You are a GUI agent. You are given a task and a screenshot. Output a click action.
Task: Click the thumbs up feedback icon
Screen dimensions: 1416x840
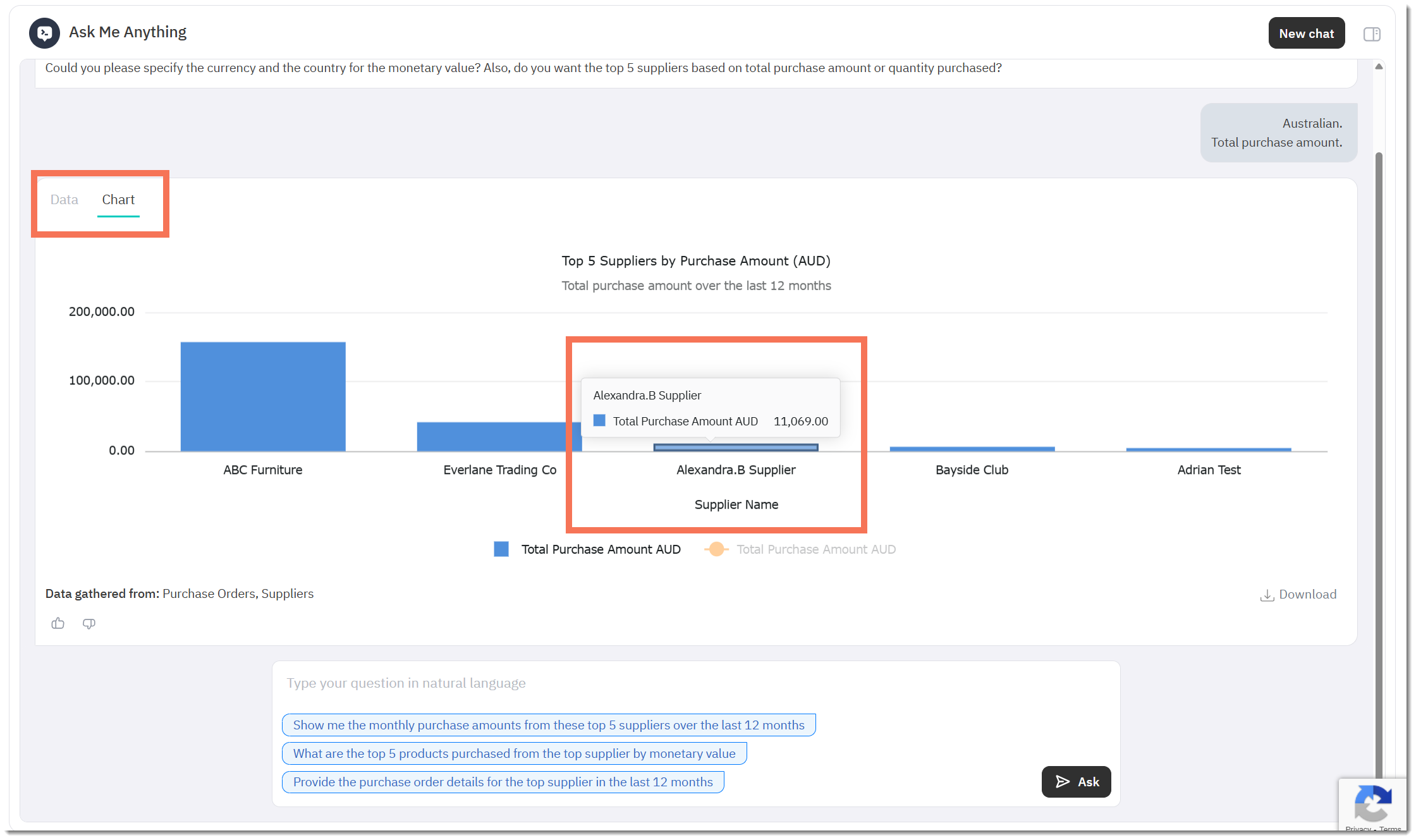tap(58, 623)
